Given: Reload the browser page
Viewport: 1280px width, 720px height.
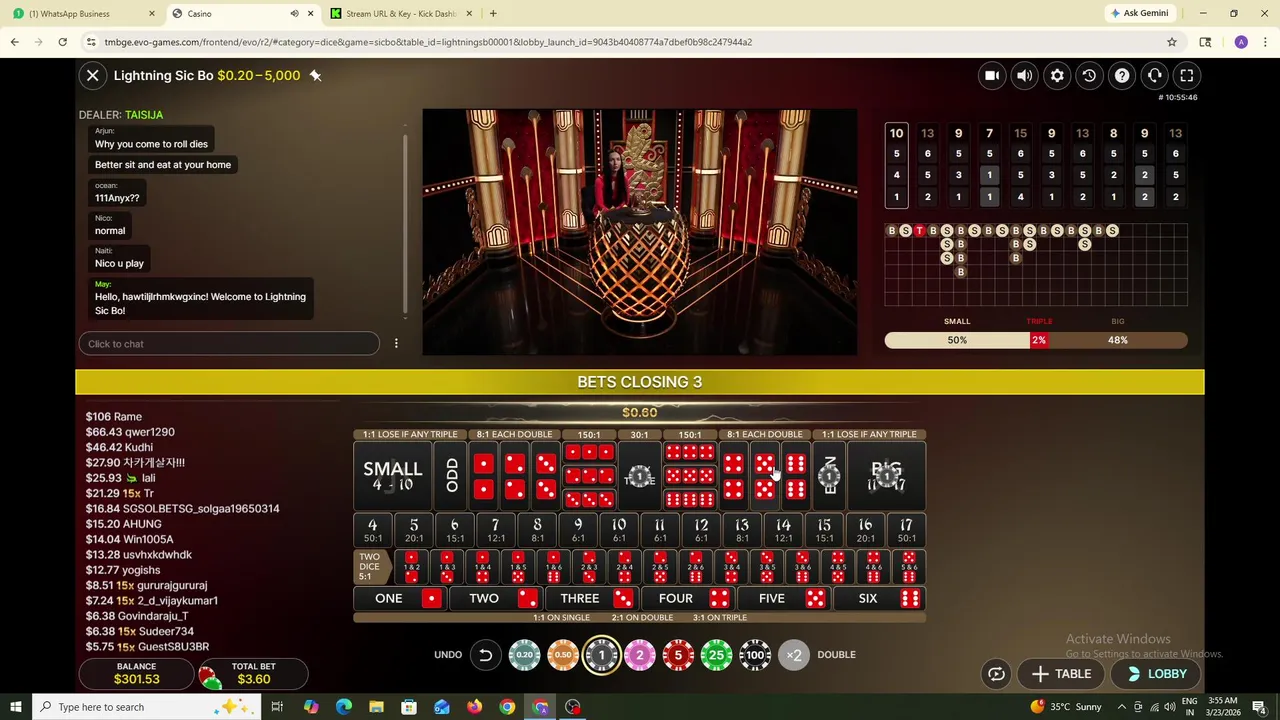Looking at the screenshot, I should point(62,42).
